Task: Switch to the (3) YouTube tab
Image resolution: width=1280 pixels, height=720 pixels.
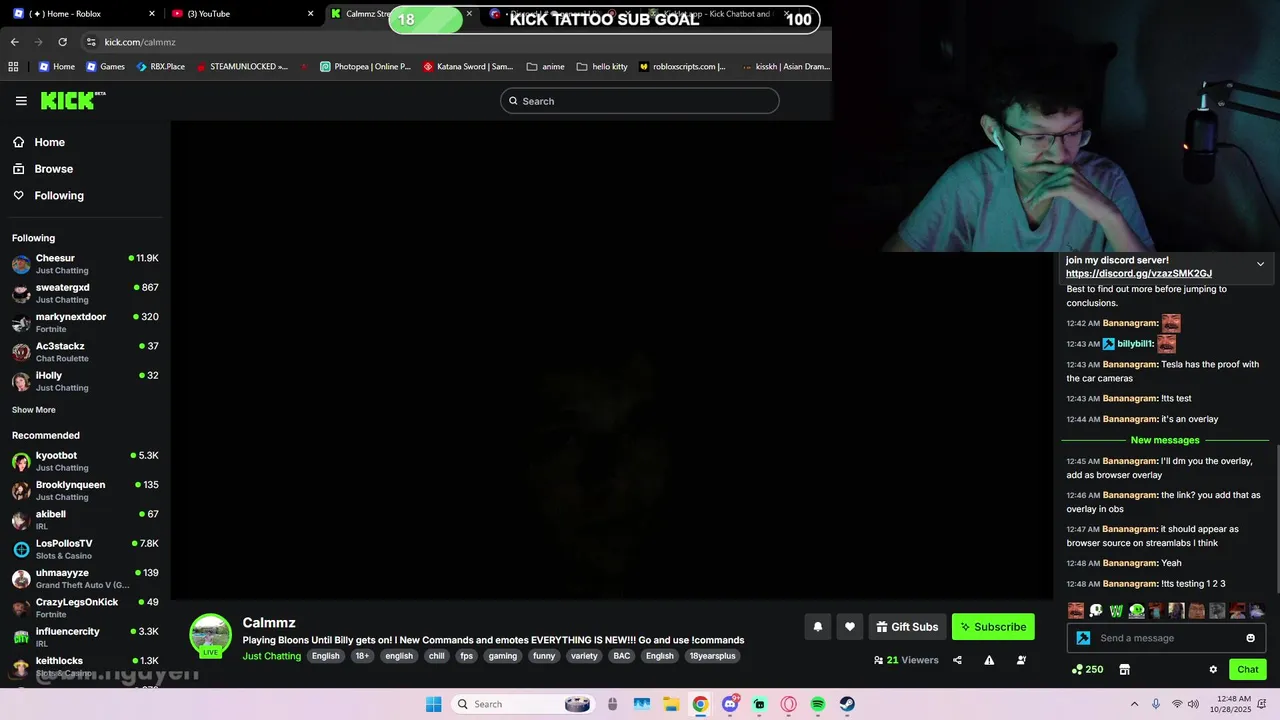Action: click(243, 14)
